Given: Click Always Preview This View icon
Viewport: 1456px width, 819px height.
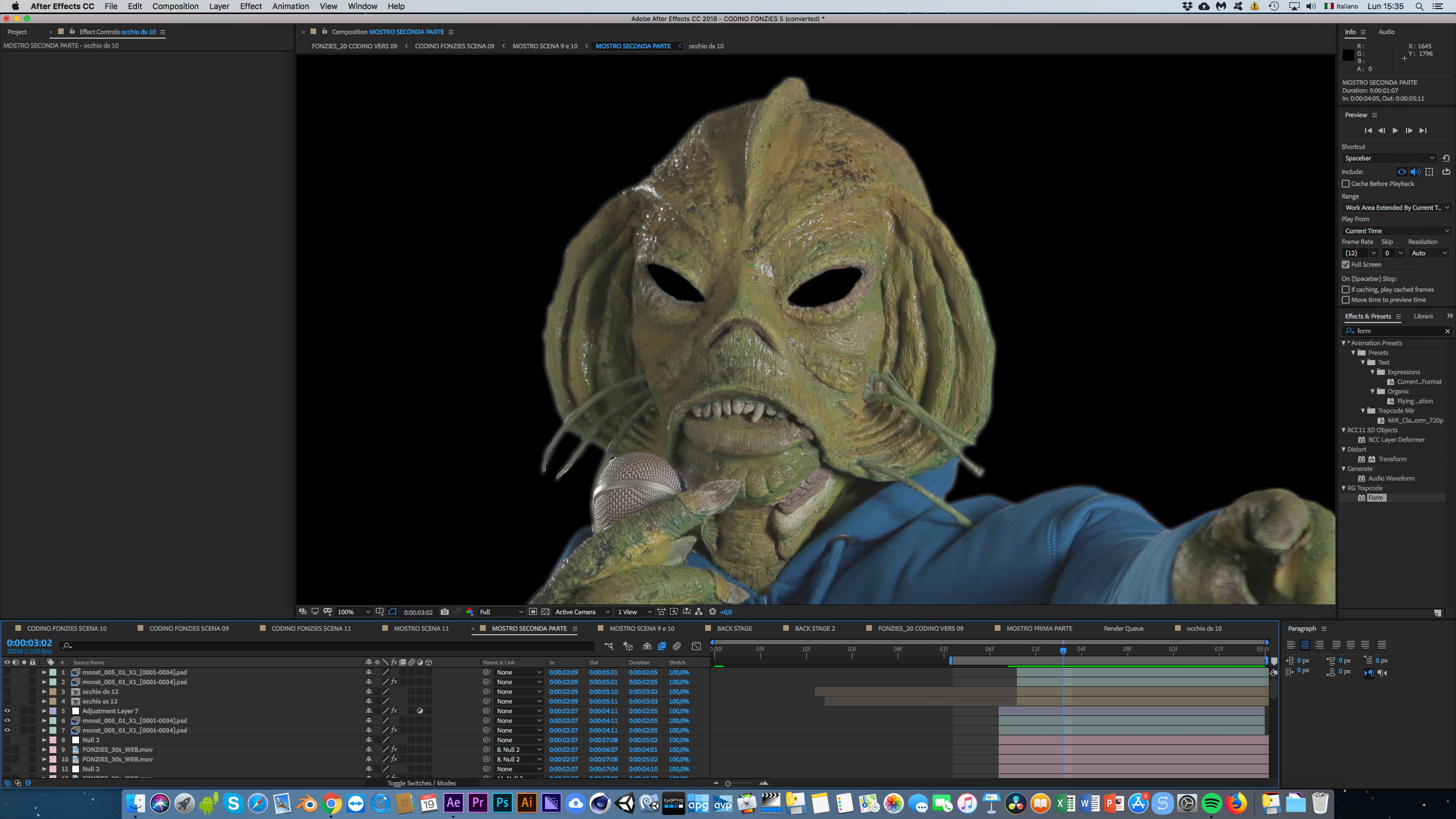Looking at the screenshot, I should tap(303, 611).
